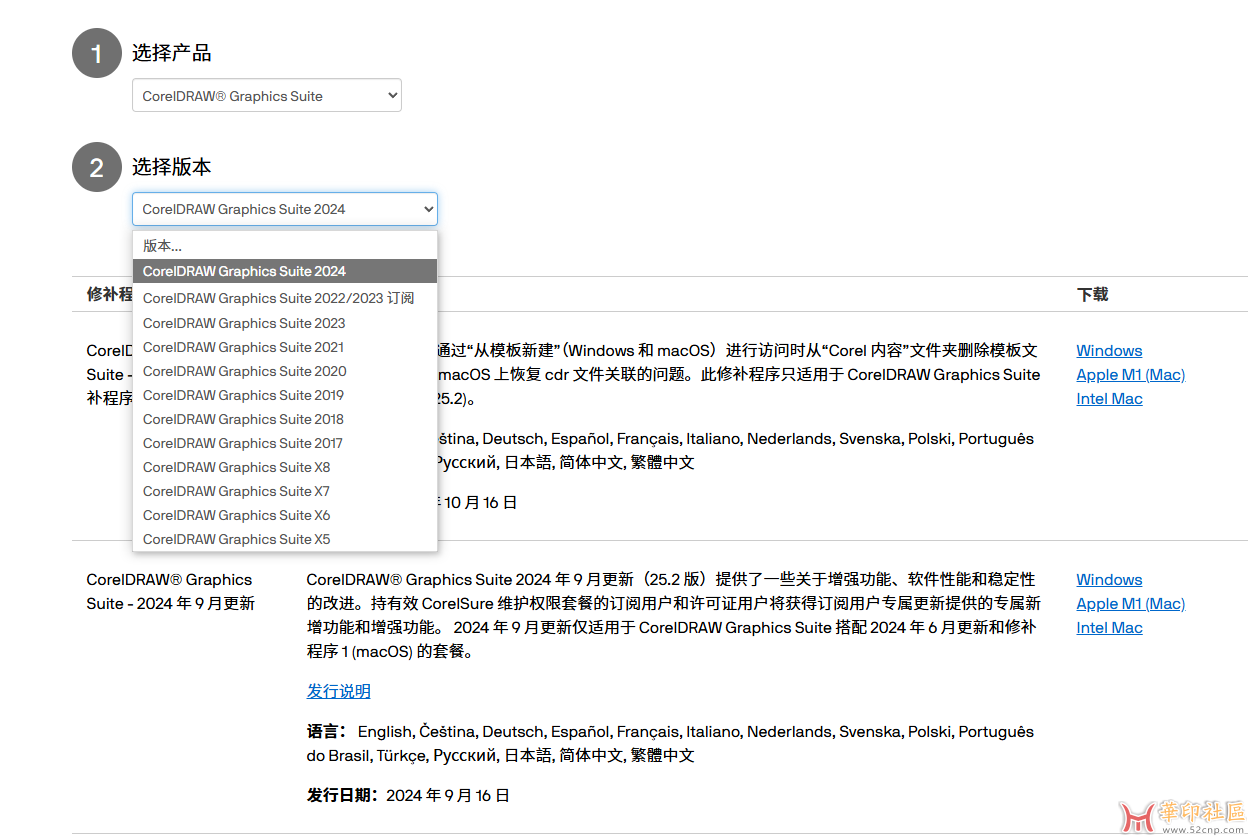Select CorelDRAW Graphics Suite 2023 option

point(285,323)
